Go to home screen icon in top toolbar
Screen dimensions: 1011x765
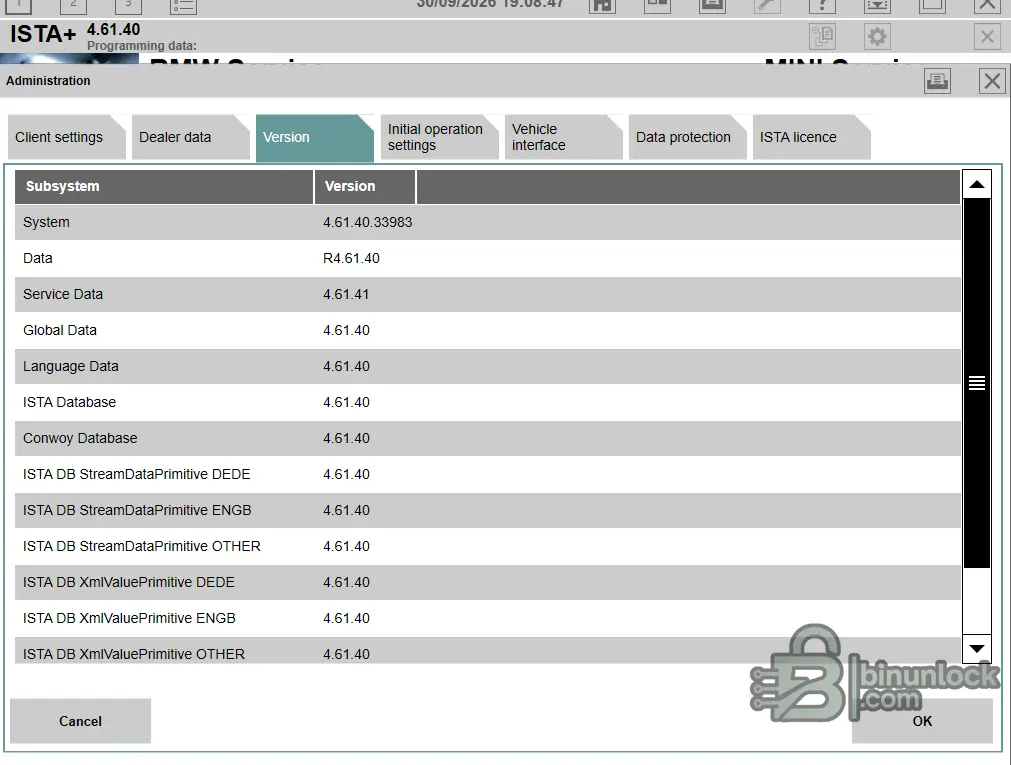(602, 6)
